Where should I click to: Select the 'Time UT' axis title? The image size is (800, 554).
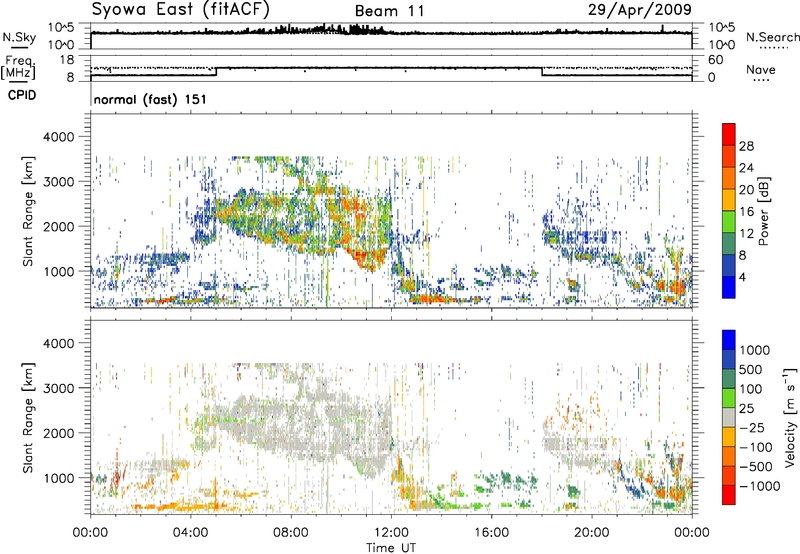pos(391,548)
